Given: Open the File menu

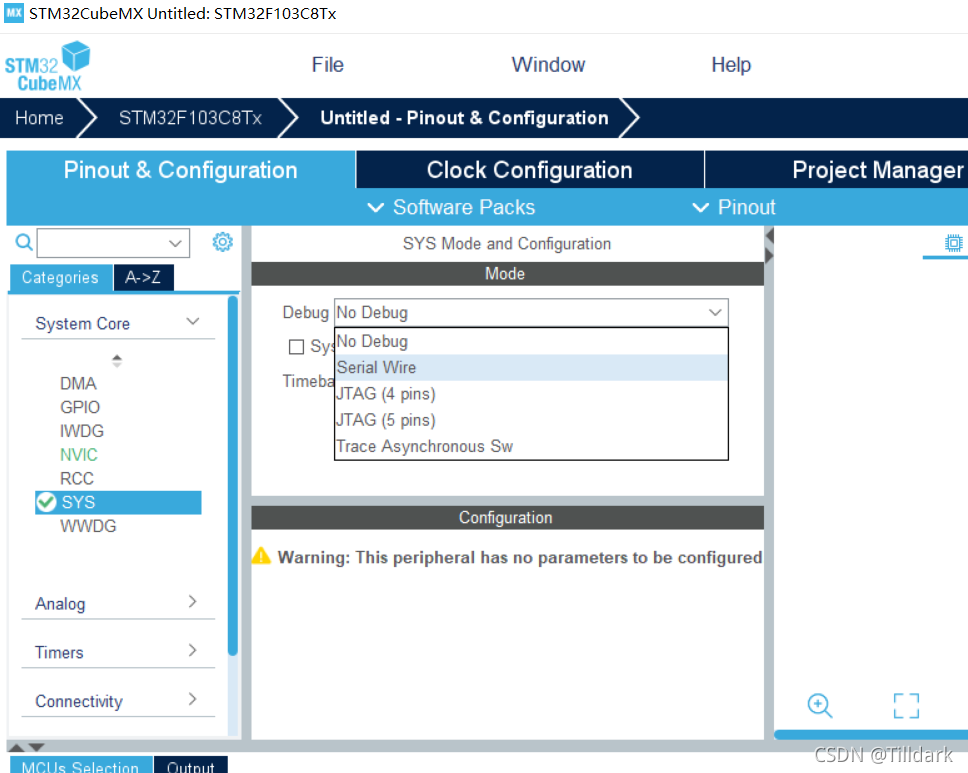Looking at the screenshot, I should 327,65.
